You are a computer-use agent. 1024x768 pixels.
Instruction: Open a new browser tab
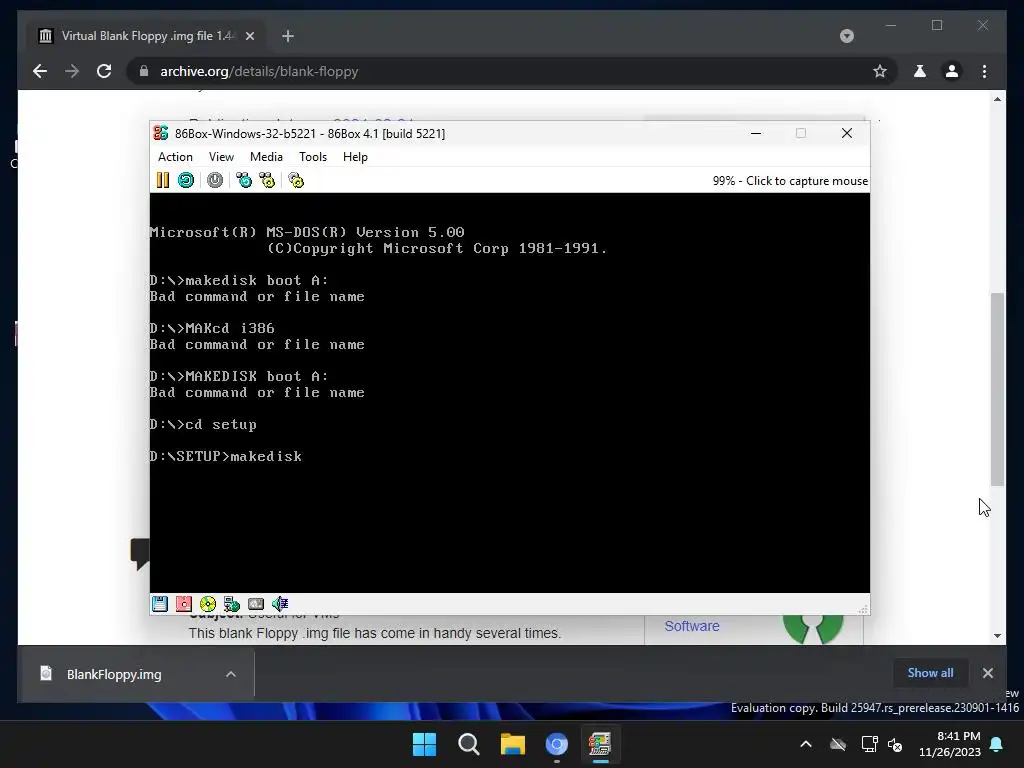[x=288, y=36]
